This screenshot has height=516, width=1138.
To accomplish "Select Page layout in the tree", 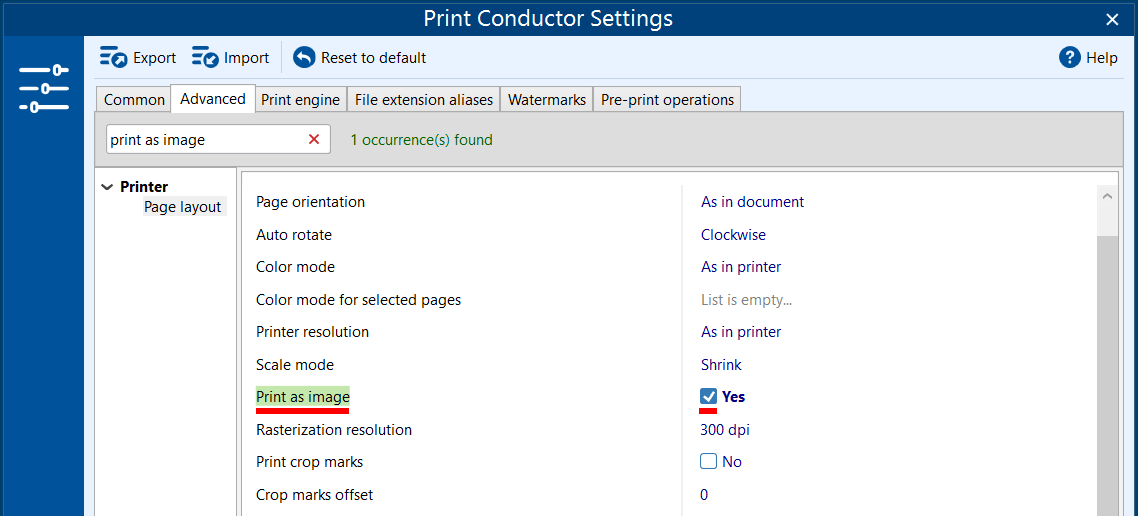I will (182, 207).
